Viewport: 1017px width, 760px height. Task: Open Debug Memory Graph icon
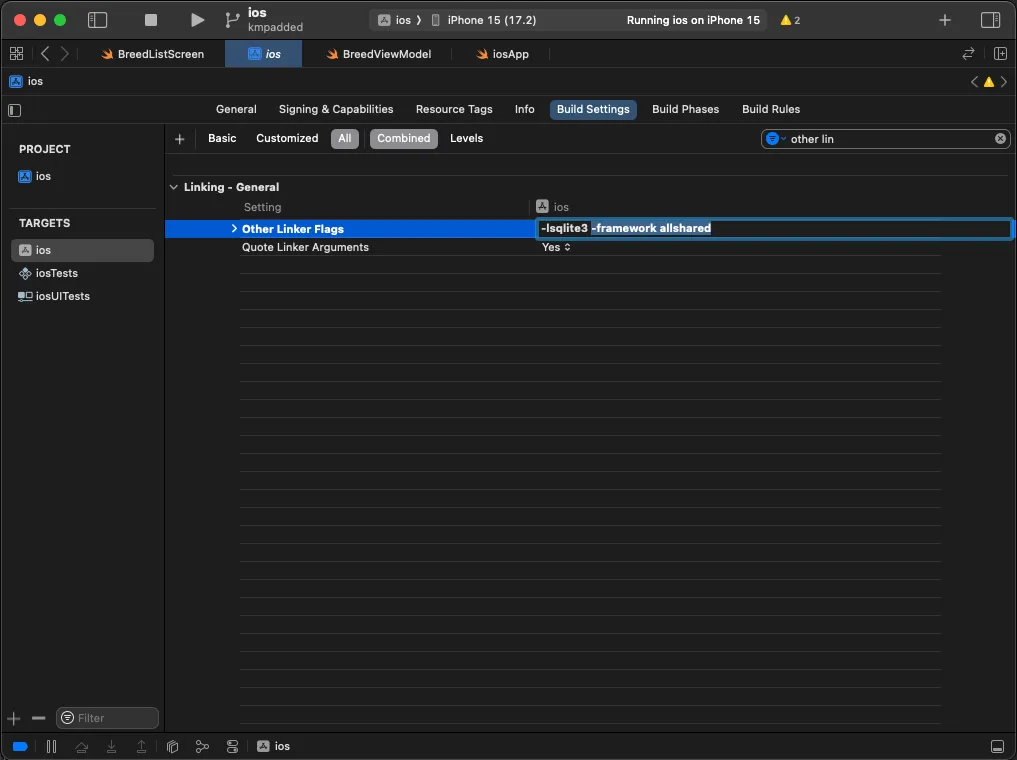[202, 746]
